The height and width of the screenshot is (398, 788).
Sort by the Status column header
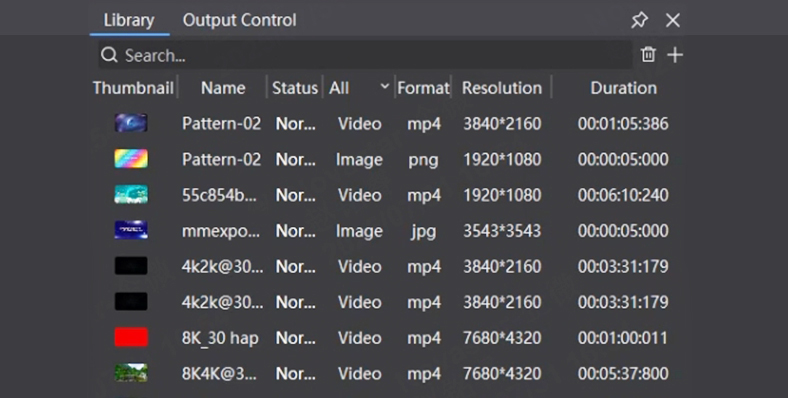[294, 88]
